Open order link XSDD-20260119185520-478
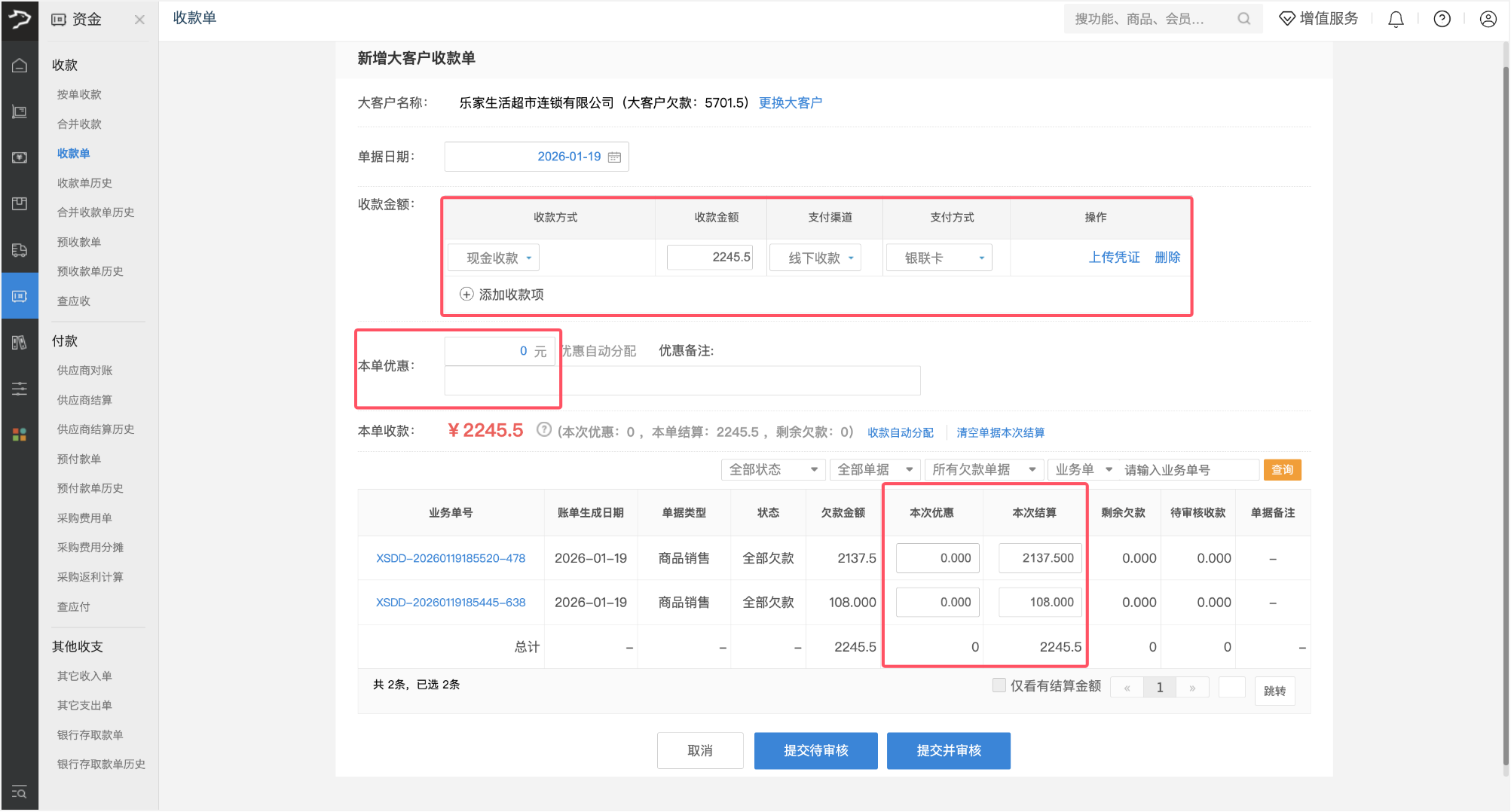 click(451, 558)
